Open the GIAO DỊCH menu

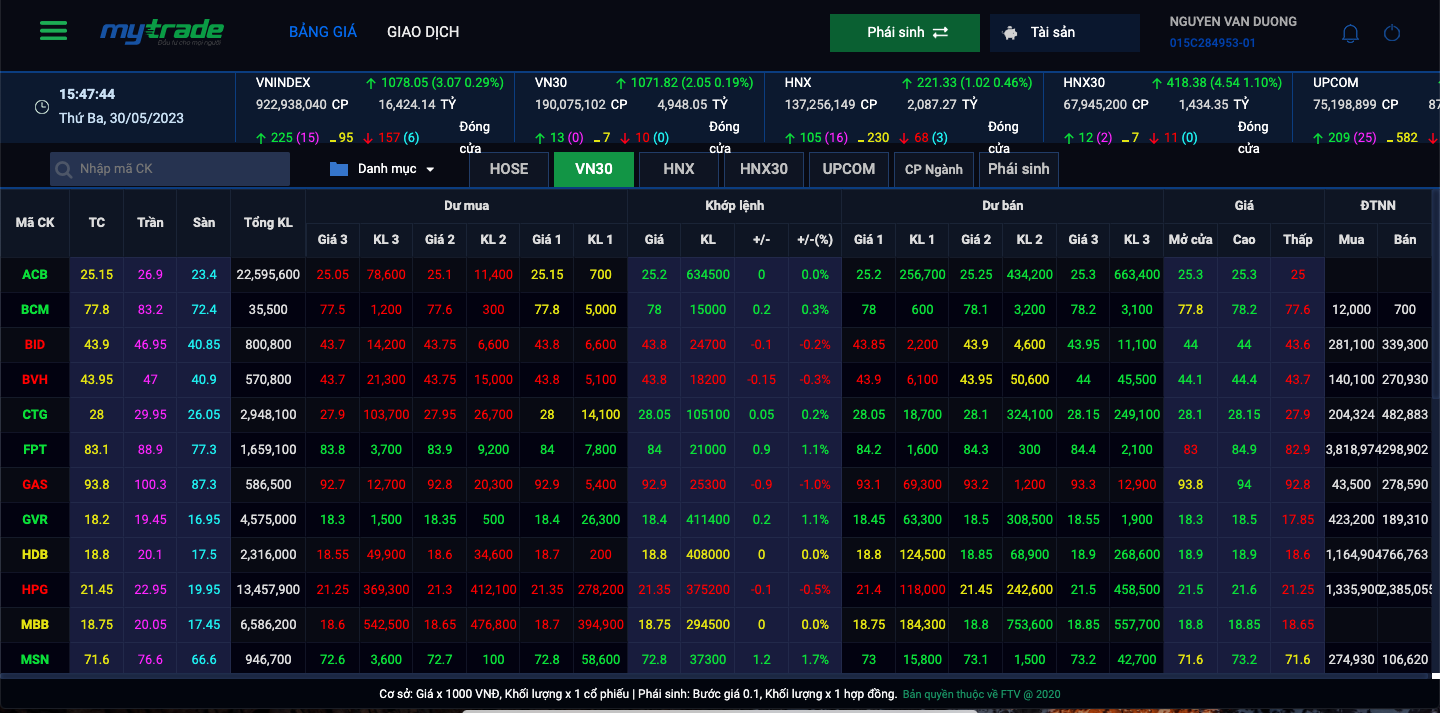[423, 32]
